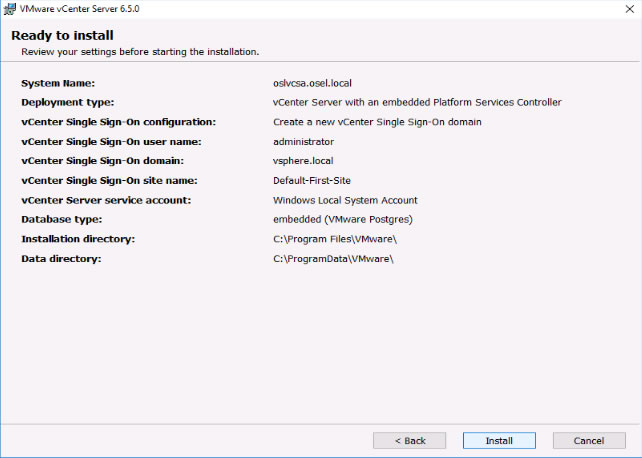The image size is (642, 458).
Task: Click the Single Sign-On configuration value text
Action: coord(377,122)
